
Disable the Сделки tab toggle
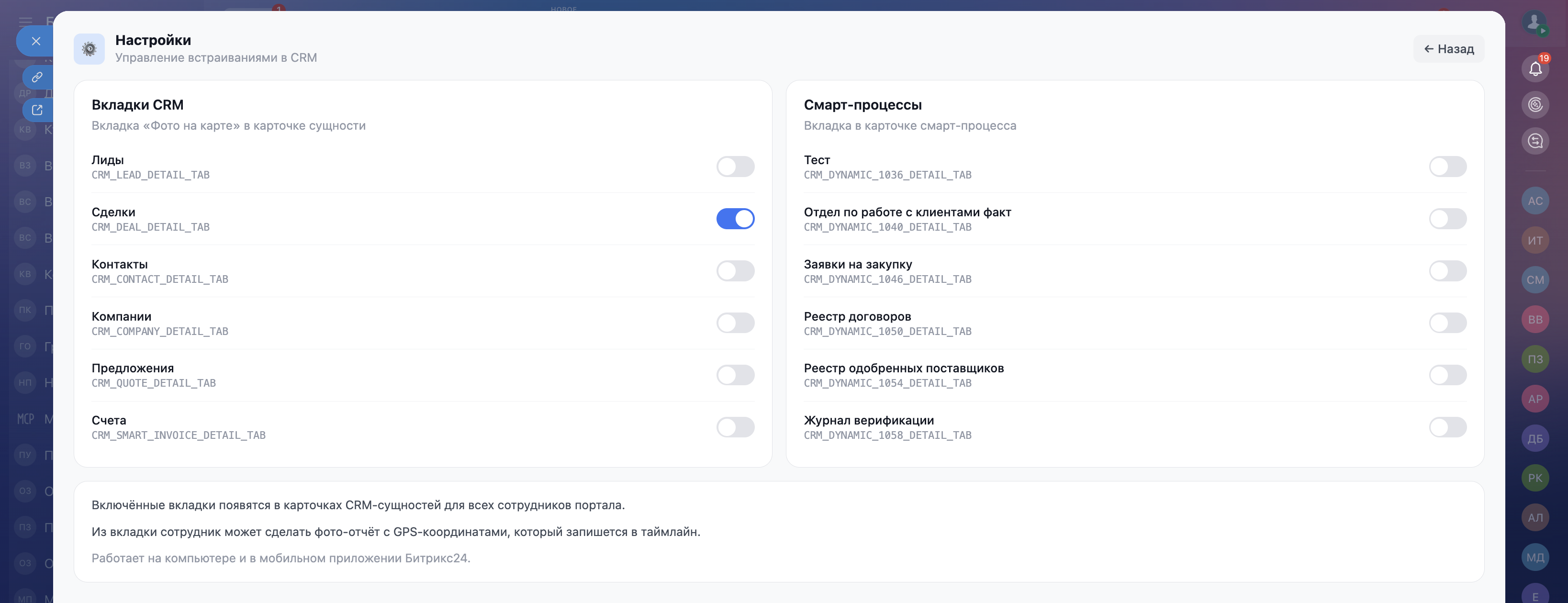735,219
